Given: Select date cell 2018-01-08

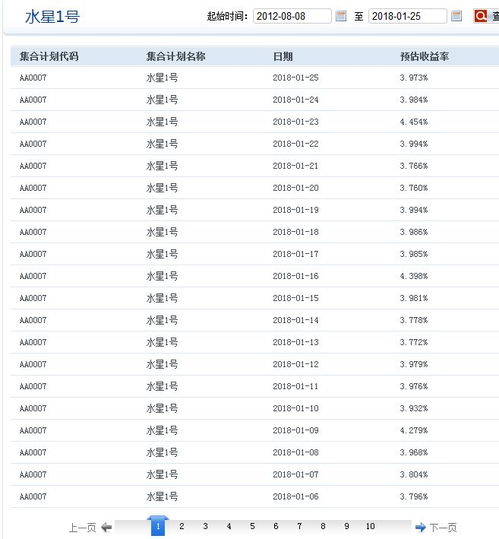Looking at the screenshot, I should (296, 452).
